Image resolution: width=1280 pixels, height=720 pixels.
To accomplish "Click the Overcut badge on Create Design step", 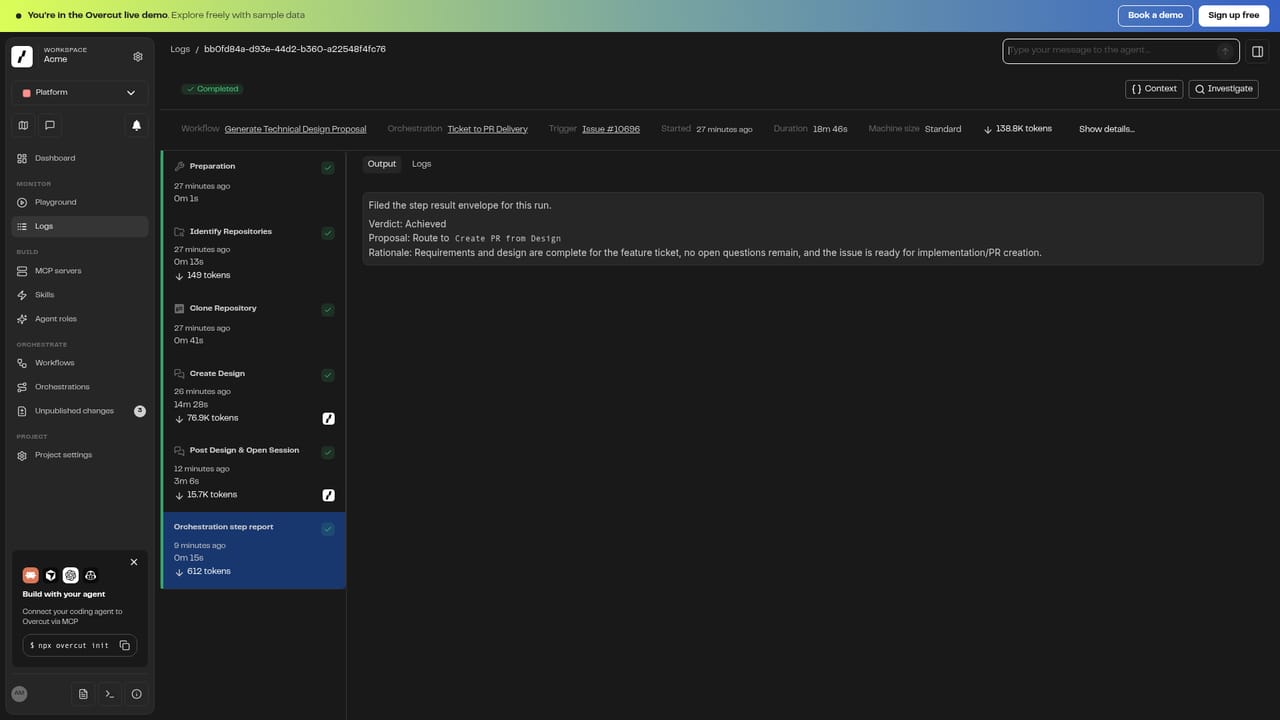I will coord(329,418).
